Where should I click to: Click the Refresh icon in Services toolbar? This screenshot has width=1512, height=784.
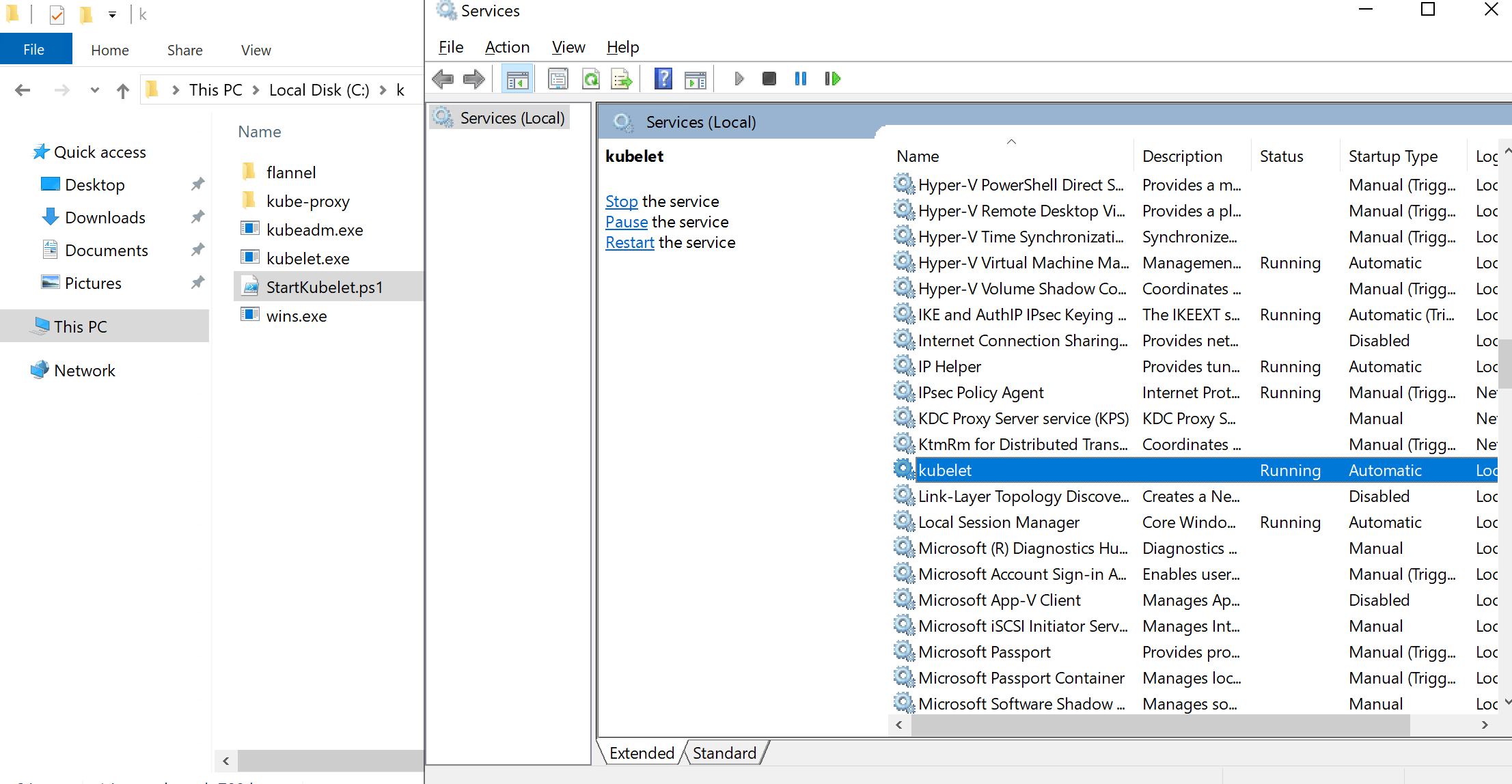(x=591, y=79)
